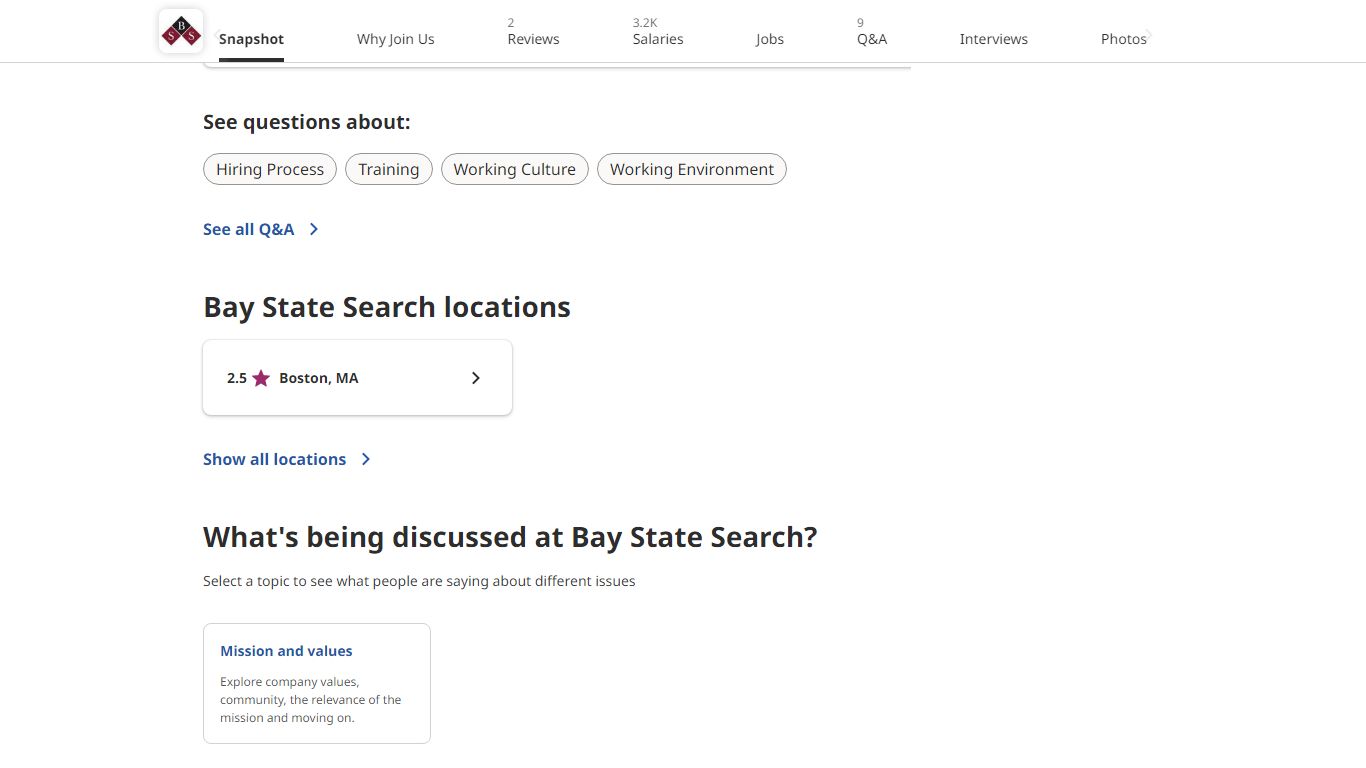The width and height of the screenshot is (1366, 768).
Task: Follow the Show all locations link
Action: [x=275, y=459]
